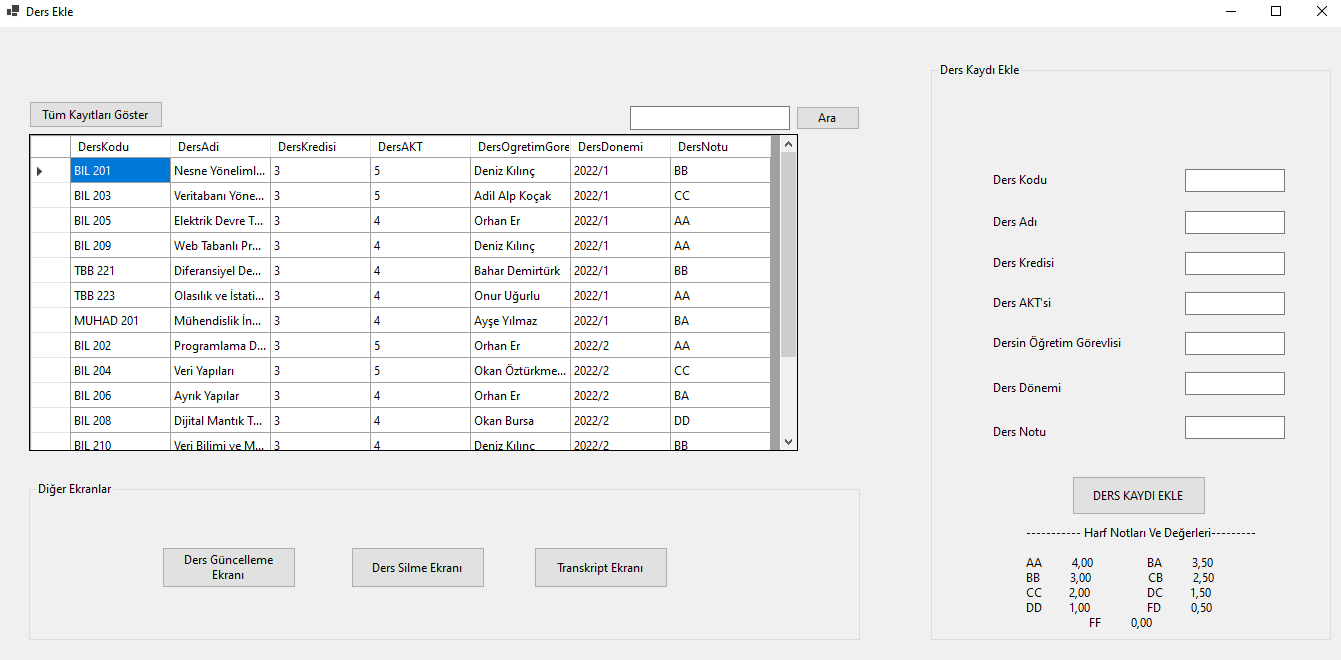Viewport: 1341px width, 660px height.
Task: Select the BIL 206 cell
Action: tap(120, 396)
